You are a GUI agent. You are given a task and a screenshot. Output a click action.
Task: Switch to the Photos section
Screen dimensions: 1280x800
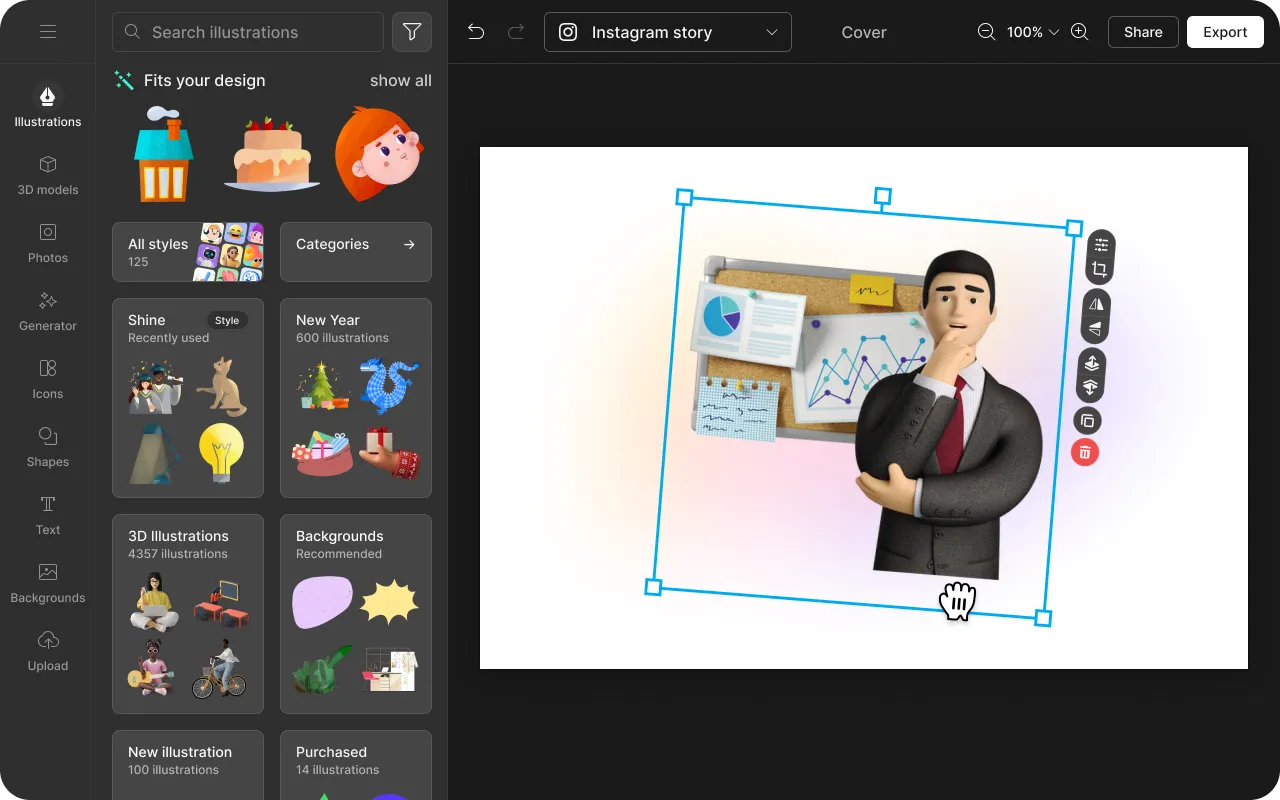[48, 243]
